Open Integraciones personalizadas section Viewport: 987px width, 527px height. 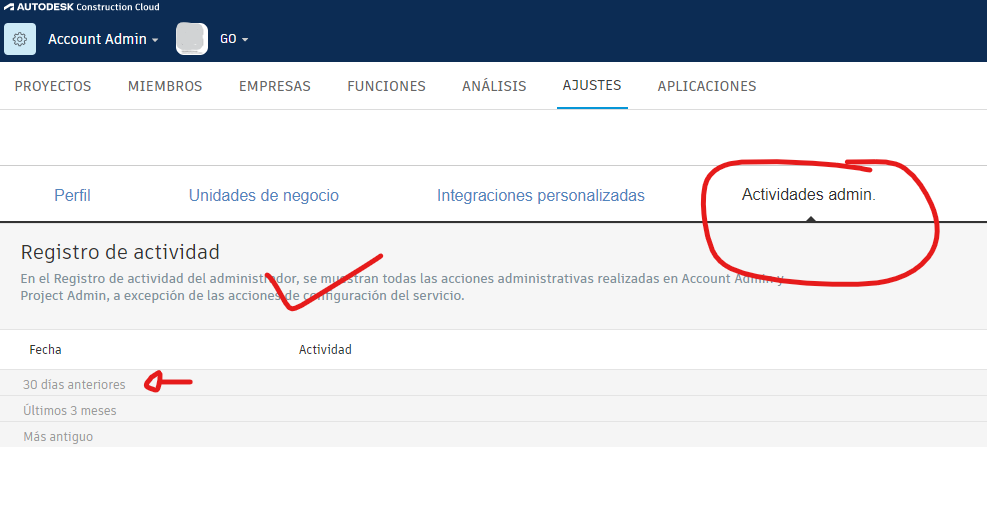[541, 195]
